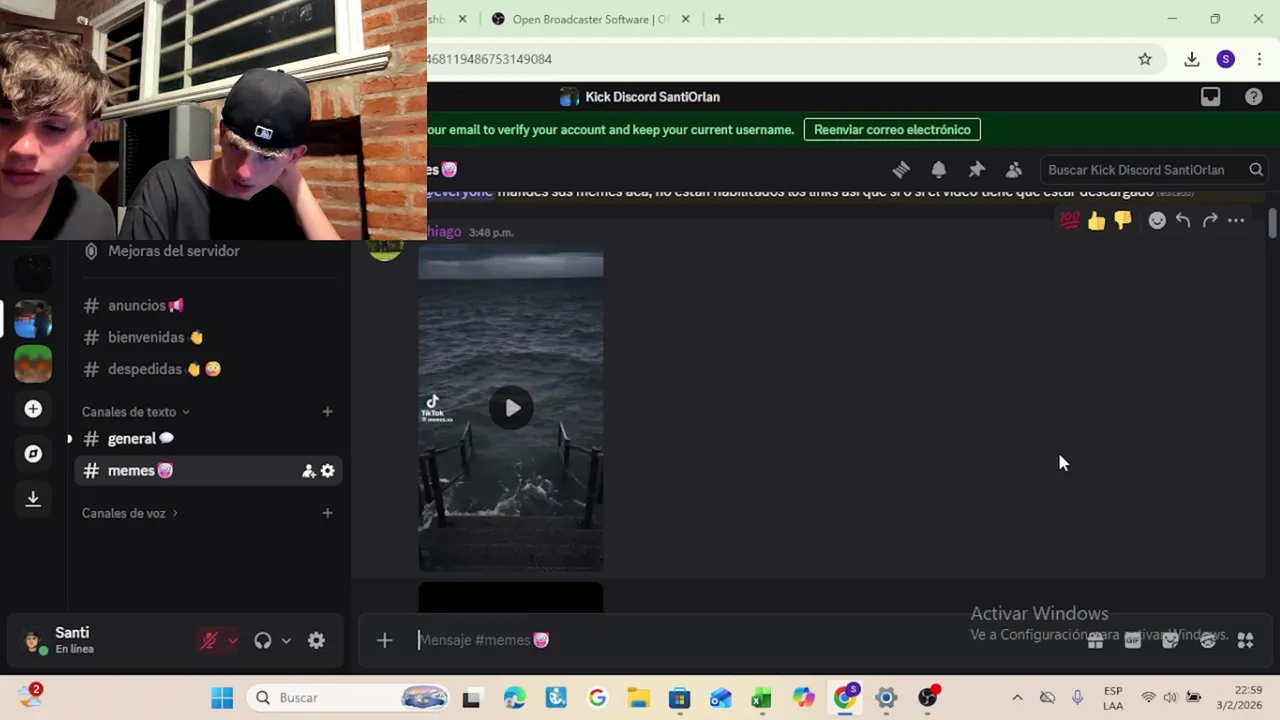Open the add reaction smiley picker
Image resolution: width=1280 pixels, height=720 pixels.
point(1157,221)
